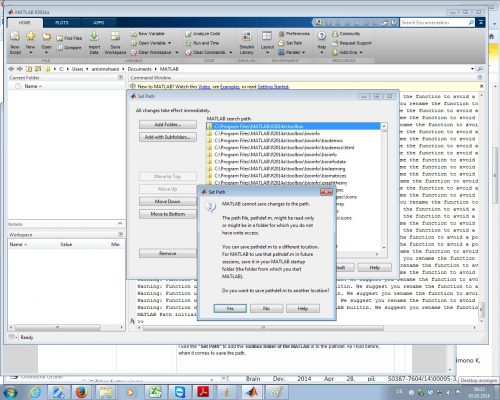Click the Layout icon
This screenshot has width=500, height=400.
point(267,36)
